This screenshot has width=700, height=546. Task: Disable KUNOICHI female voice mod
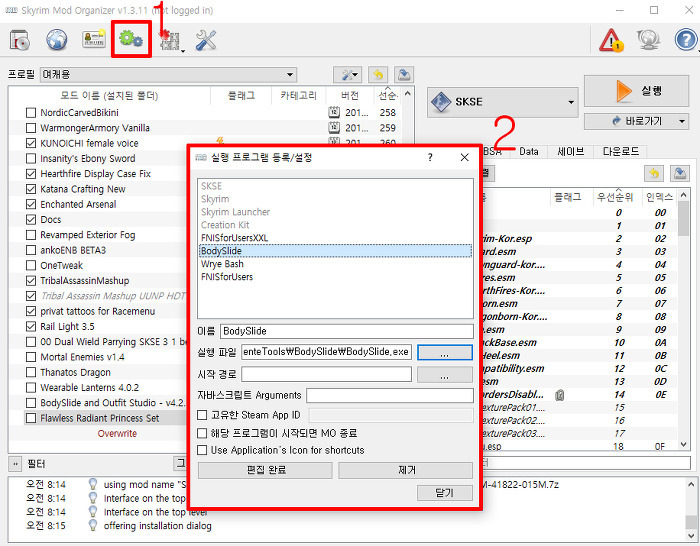tap(31, 143)
